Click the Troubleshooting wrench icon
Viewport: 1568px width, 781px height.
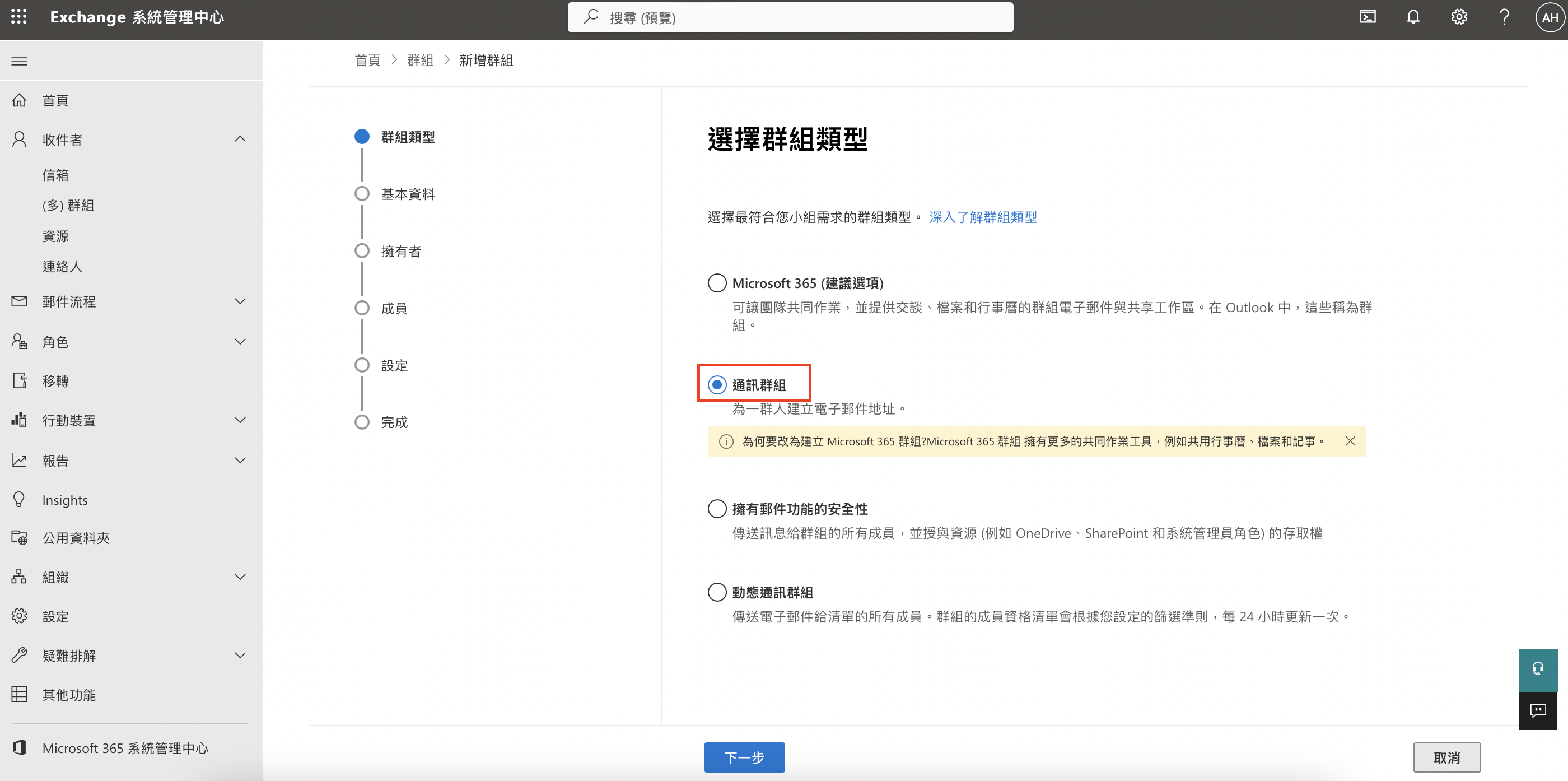point(20,655)
